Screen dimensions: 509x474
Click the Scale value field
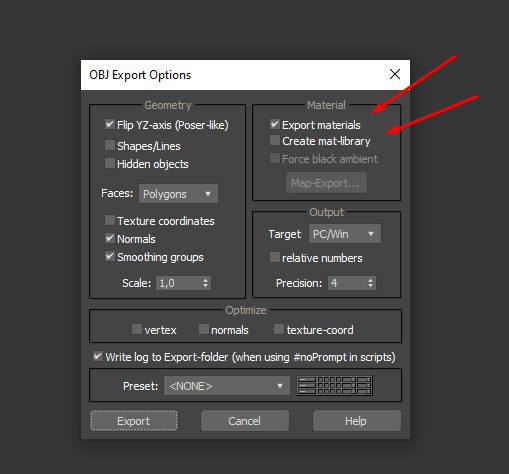(x=179, y=283)
